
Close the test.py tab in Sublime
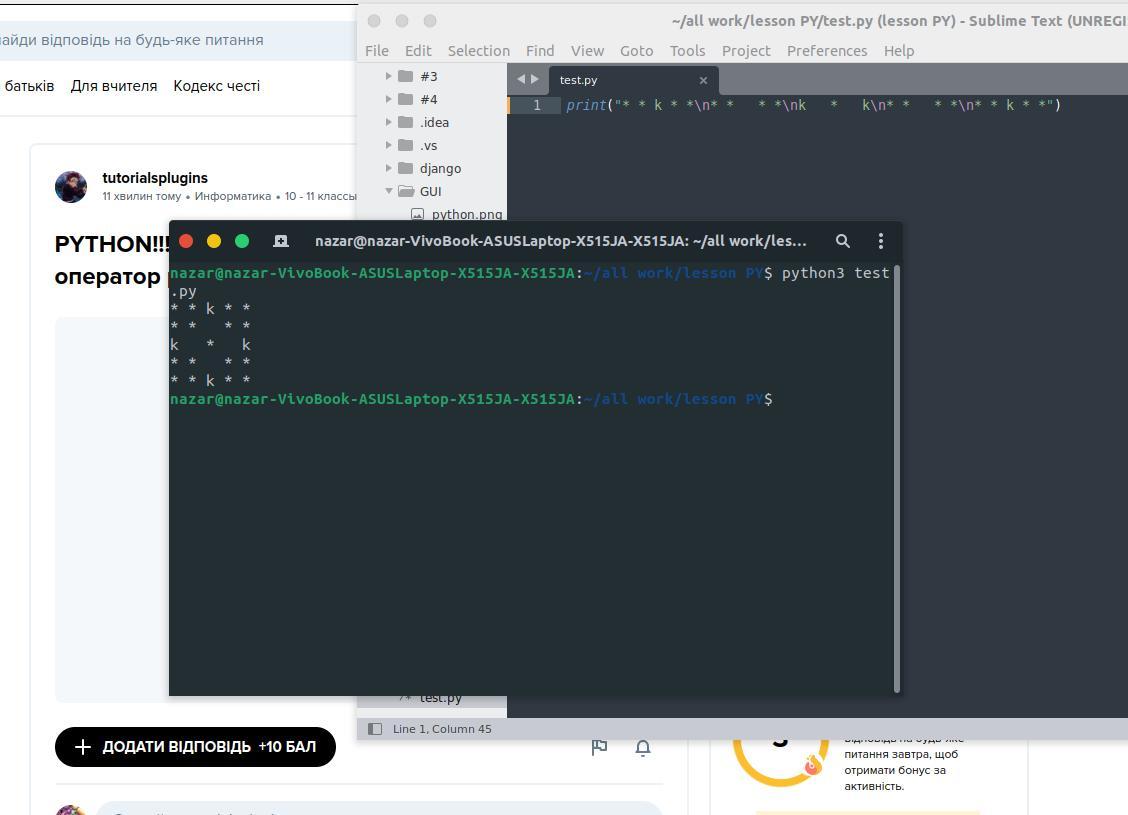pyautogui.click(x=703, y=80)
